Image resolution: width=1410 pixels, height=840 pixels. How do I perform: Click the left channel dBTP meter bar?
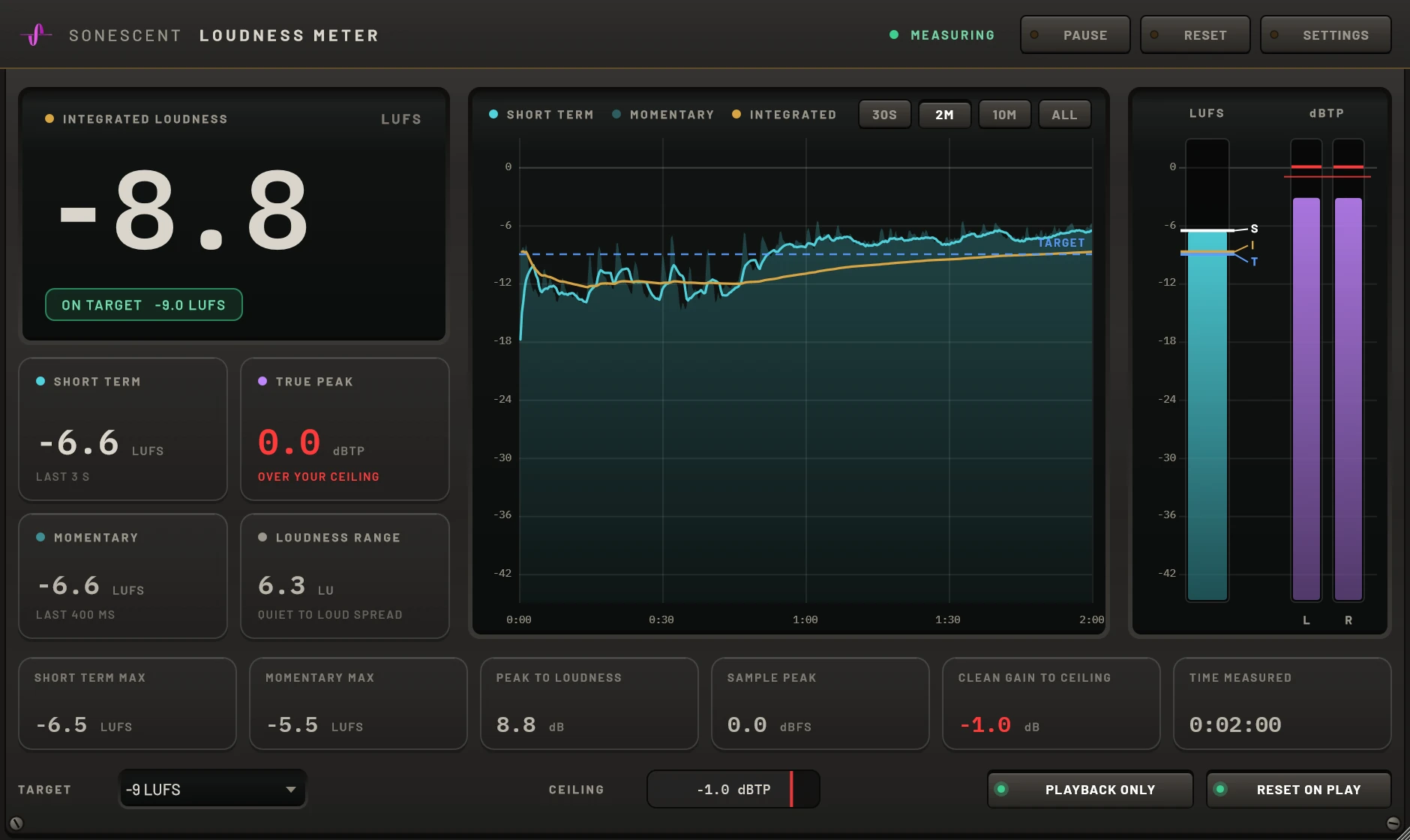click(x=1306, y=370)
